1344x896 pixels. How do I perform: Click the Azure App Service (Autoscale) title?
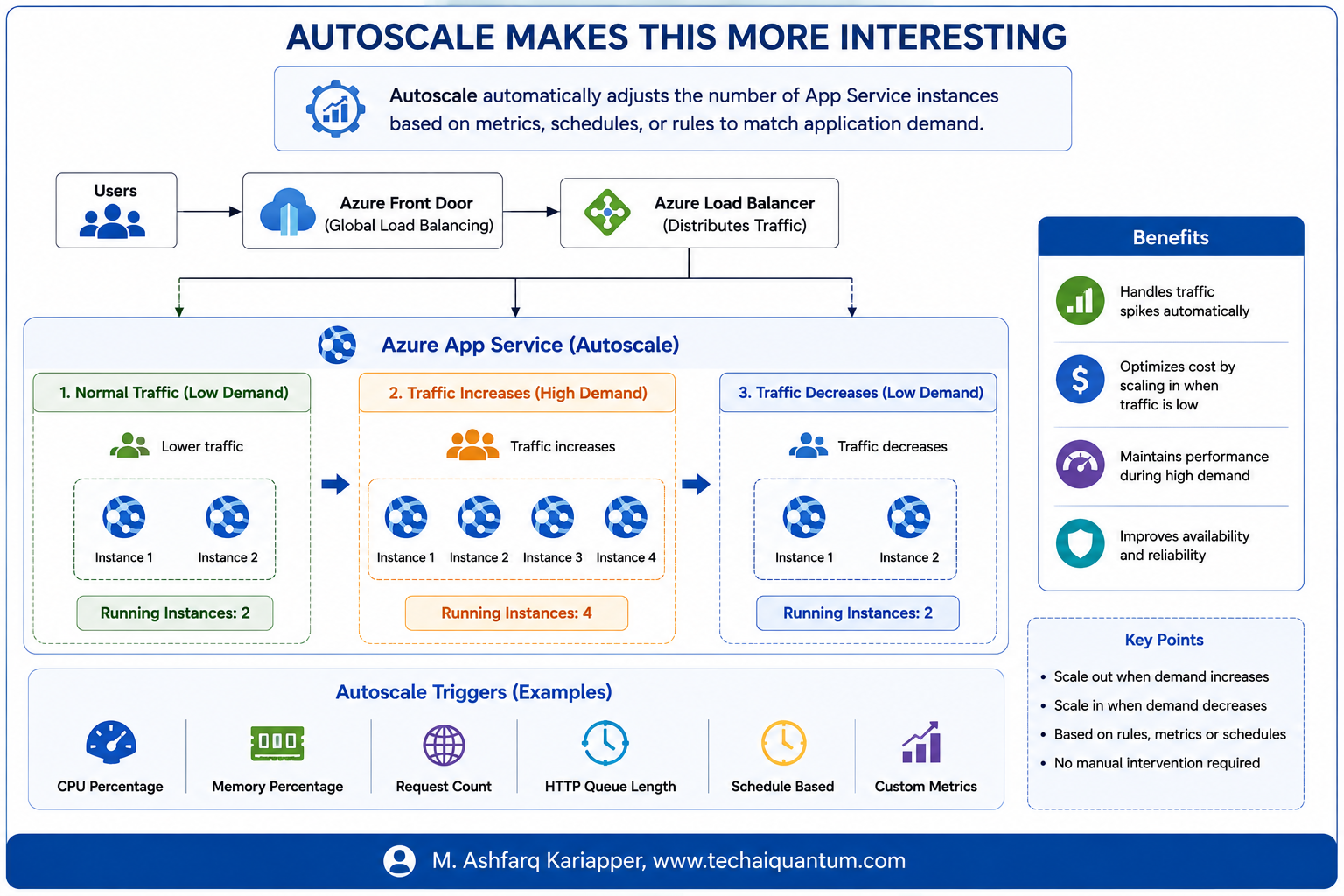(530, 345)
